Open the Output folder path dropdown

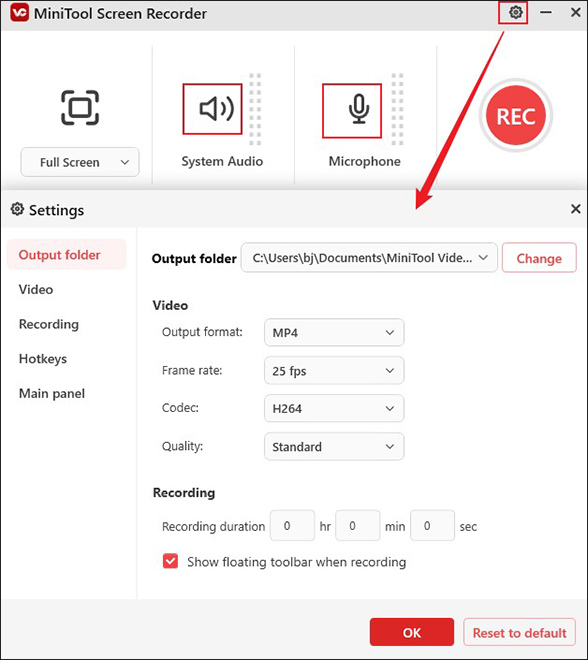pyautogui.click(x=369, y=258)
